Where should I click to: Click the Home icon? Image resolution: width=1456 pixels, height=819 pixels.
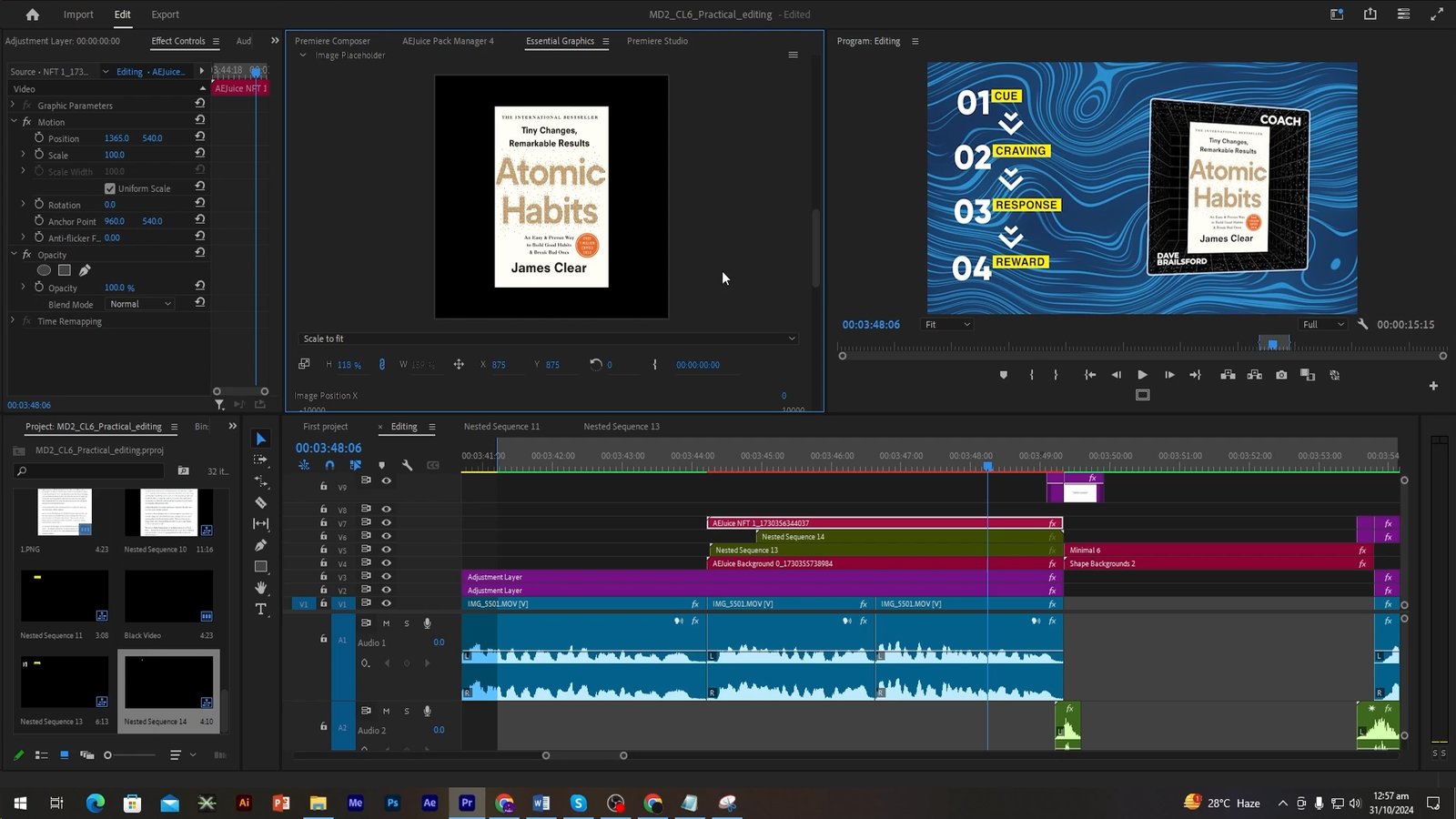(33, 15)
